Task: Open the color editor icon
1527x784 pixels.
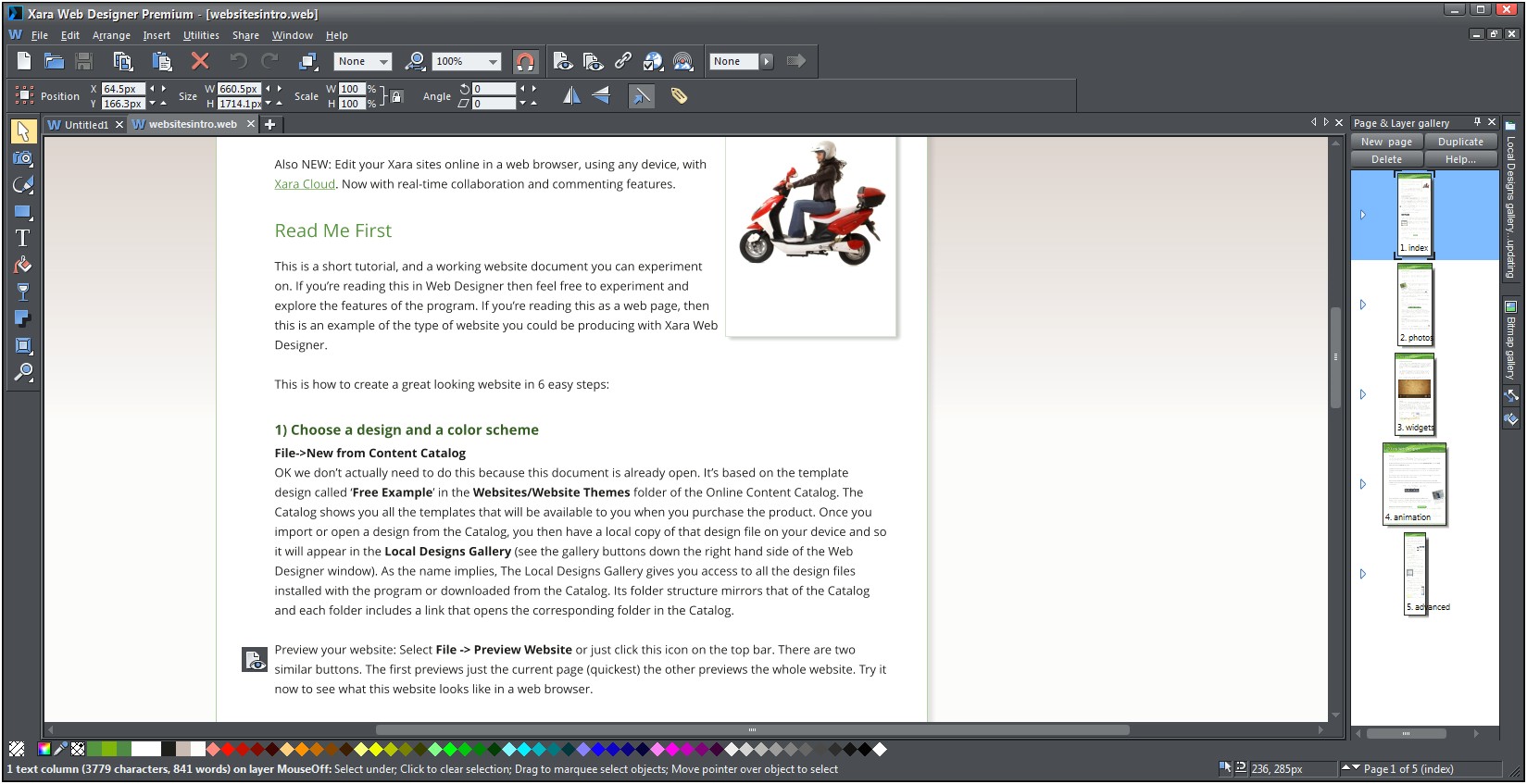Action: 44,749
